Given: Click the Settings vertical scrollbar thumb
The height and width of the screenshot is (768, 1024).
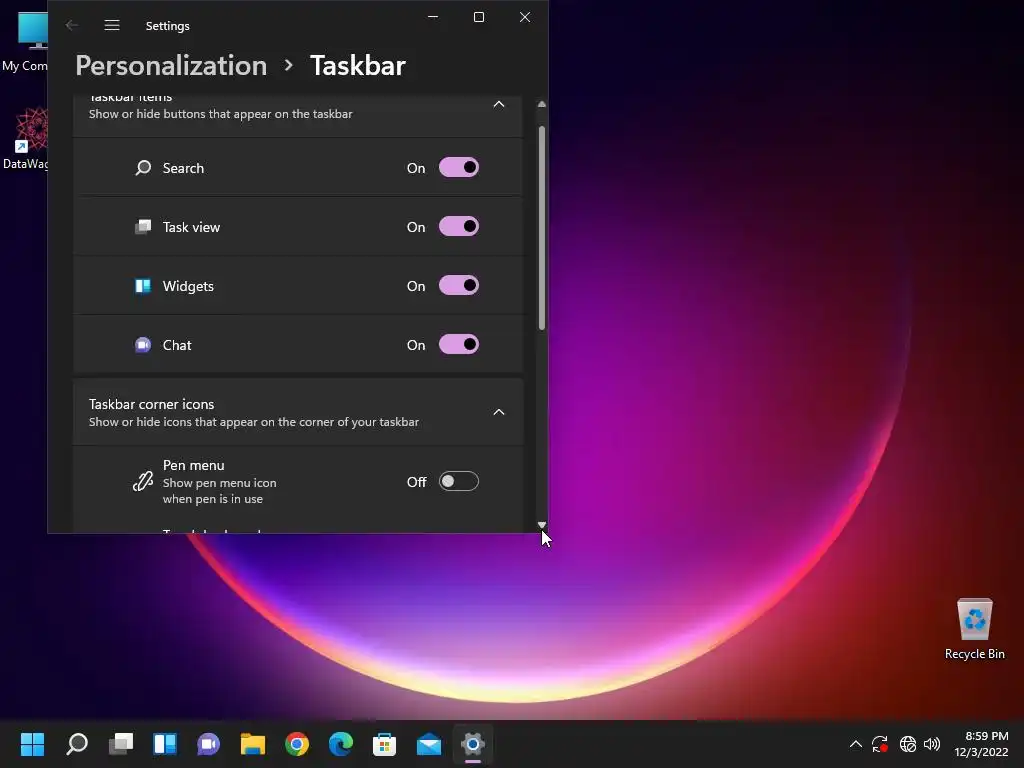Looking at the screenshot, I should 541,228.
